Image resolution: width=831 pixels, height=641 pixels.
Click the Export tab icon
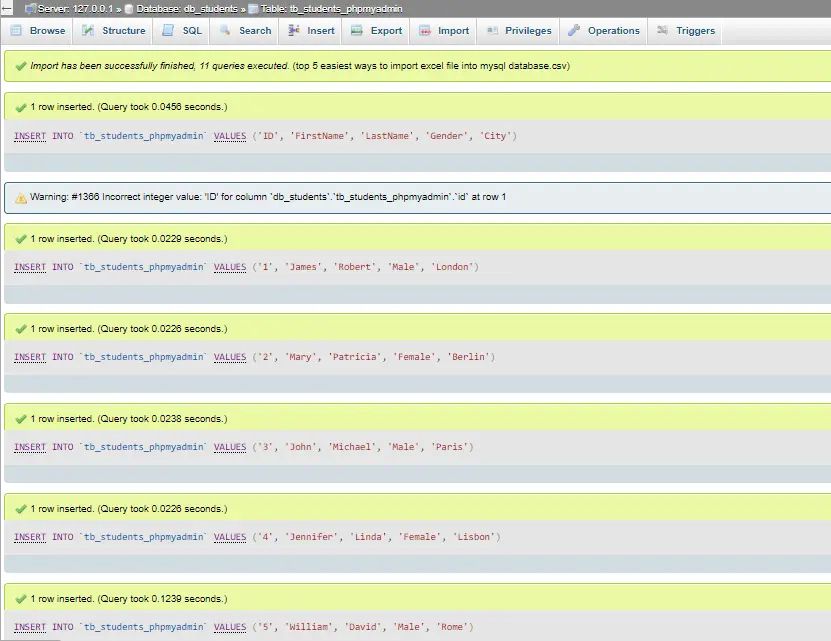coord(357,30)
